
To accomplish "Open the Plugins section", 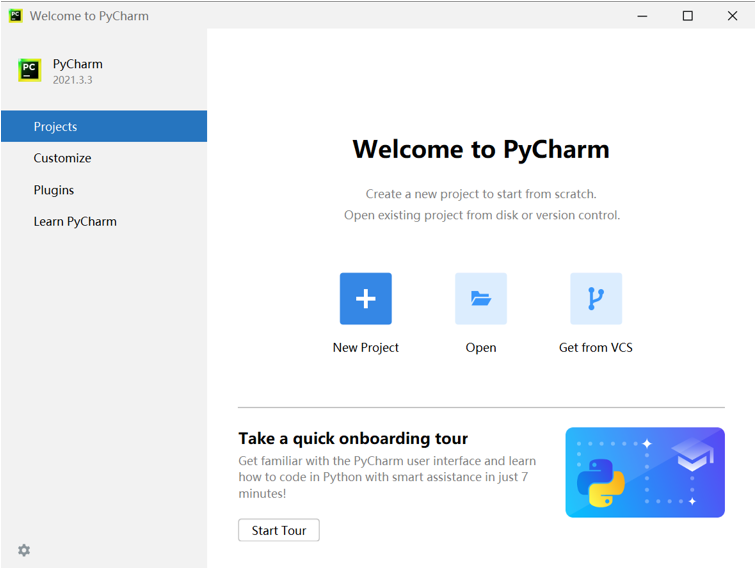I will (x=54, y=190).
